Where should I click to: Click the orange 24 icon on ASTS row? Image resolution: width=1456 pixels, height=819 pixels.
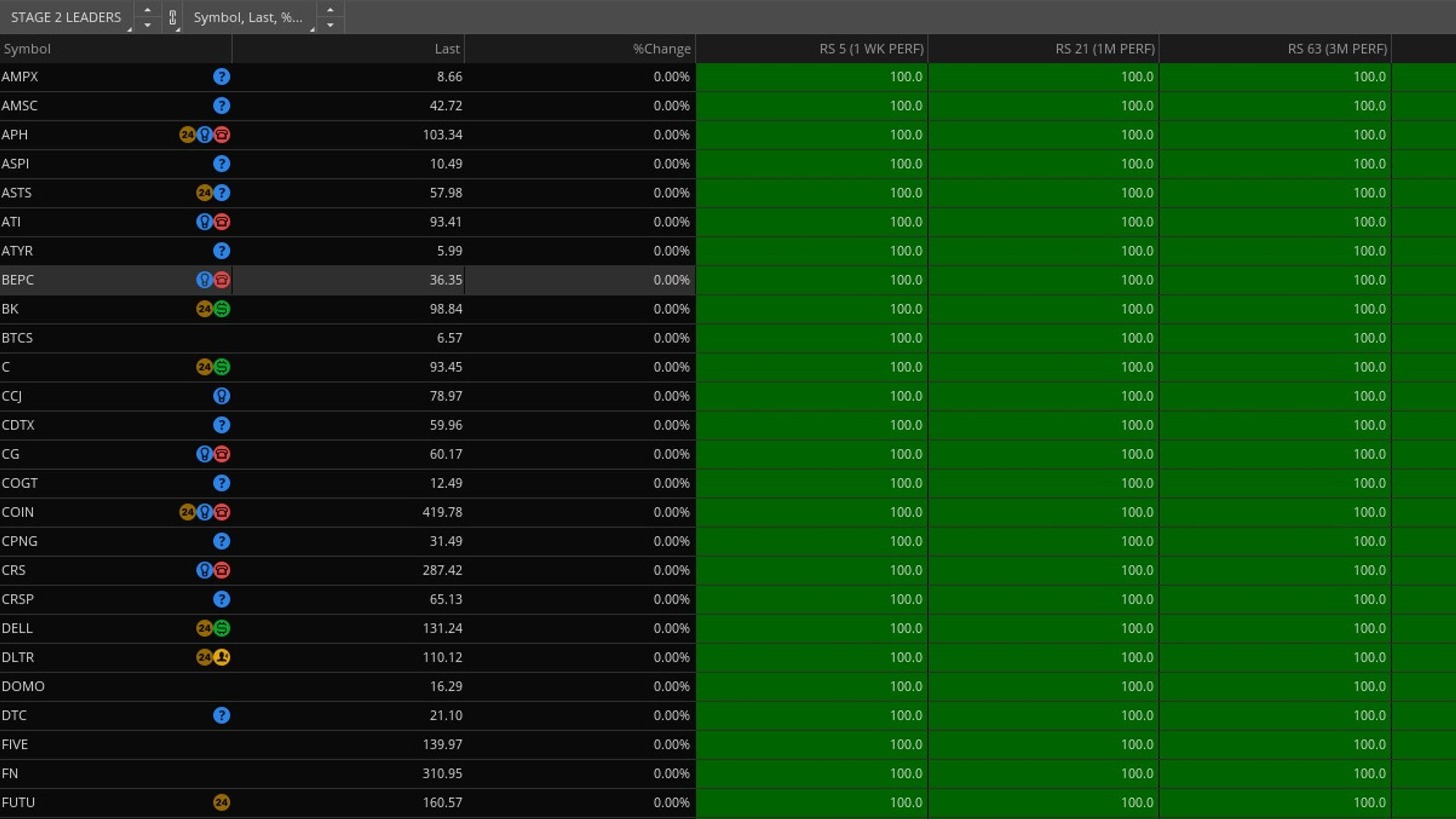tap(204, 193)
